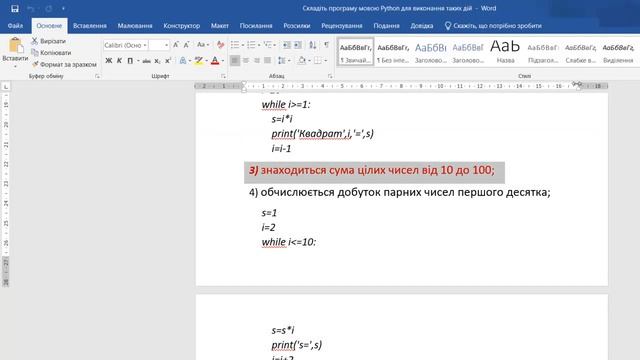Increase font size with grow icon

tap(176, 45)
